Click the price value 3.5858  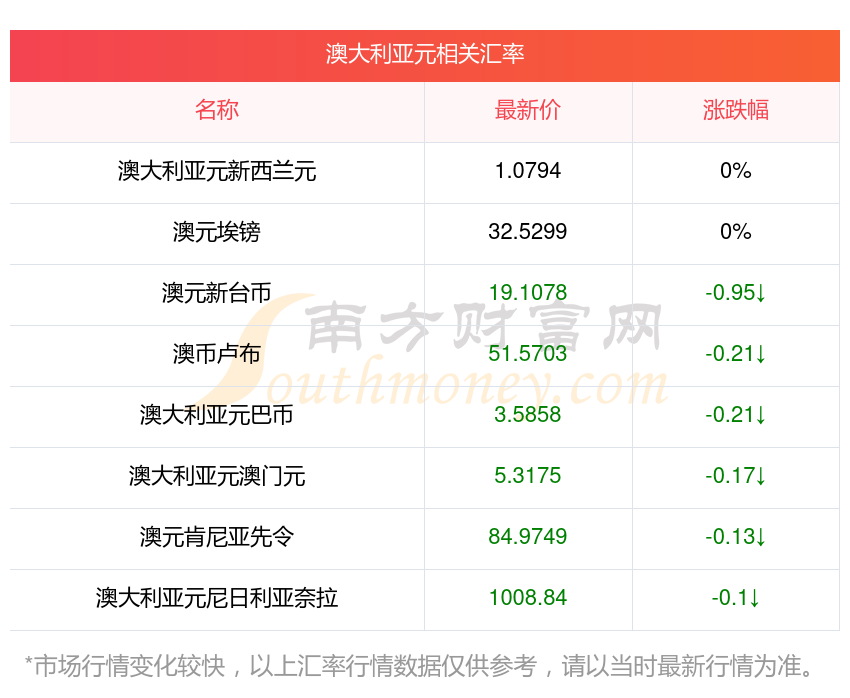[x=527, y=415]
